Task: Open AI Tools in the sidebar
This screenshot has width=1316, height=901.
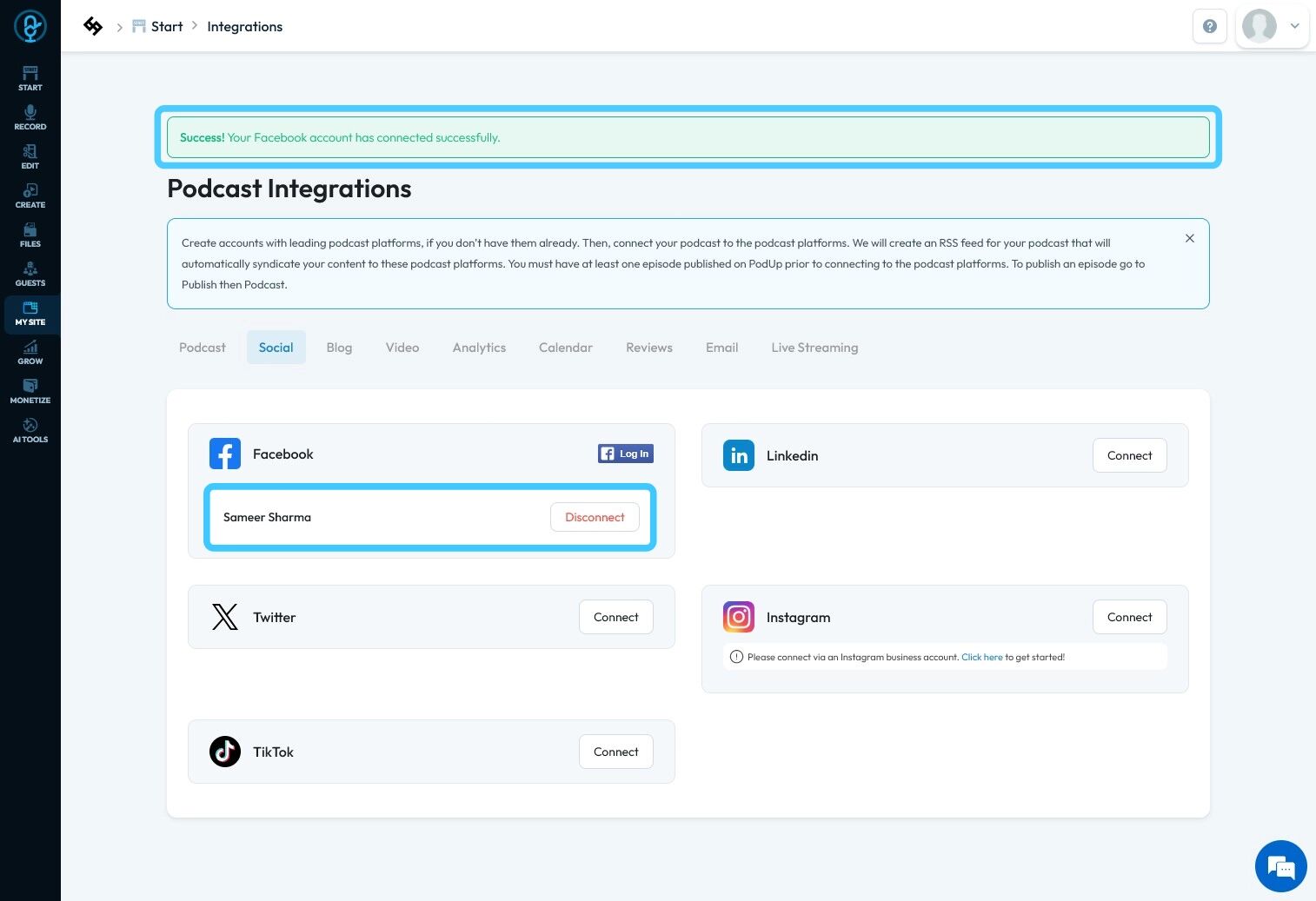Action: click(x=30, y=430)
